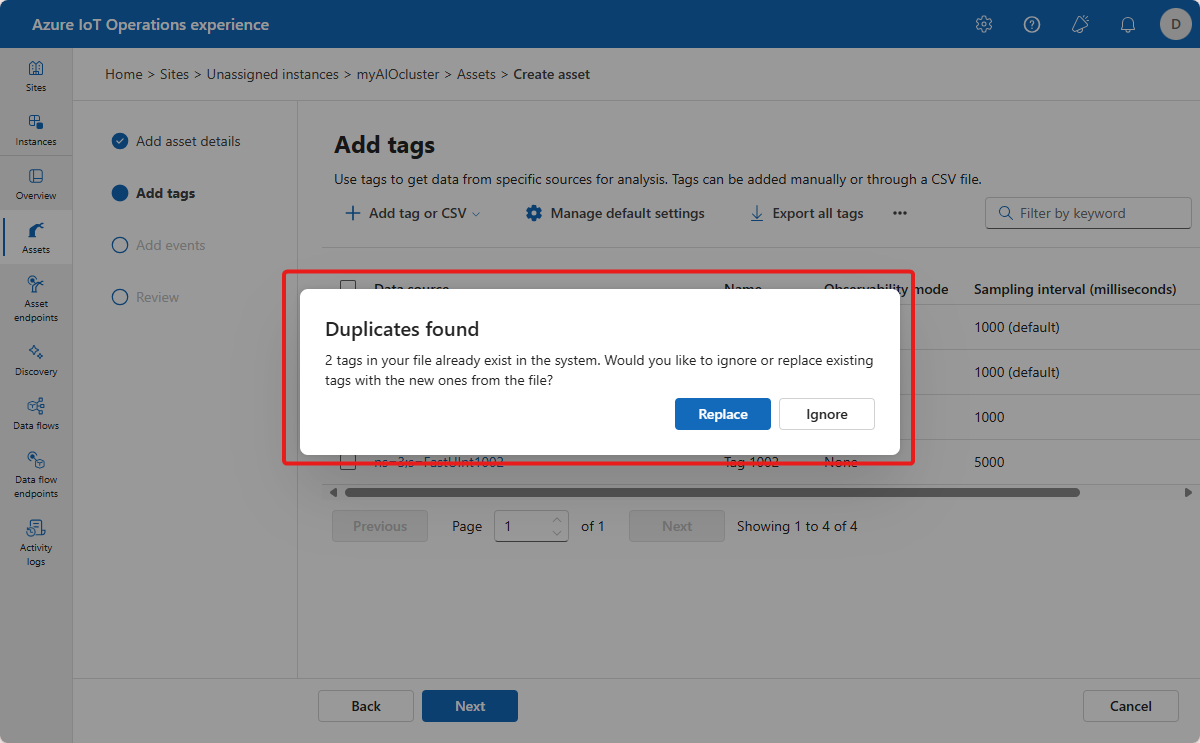Open Discovery in the sidebar
1200x743 pixels.
(36, 359)
